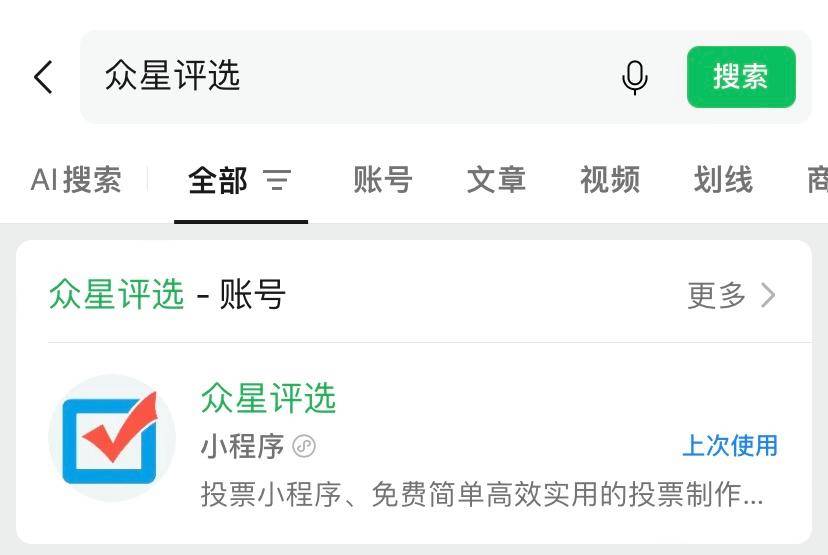Tap the 众星评选 - 账号 section header
The height and width of the screenshot is (555, 828).
coord(167,295)
